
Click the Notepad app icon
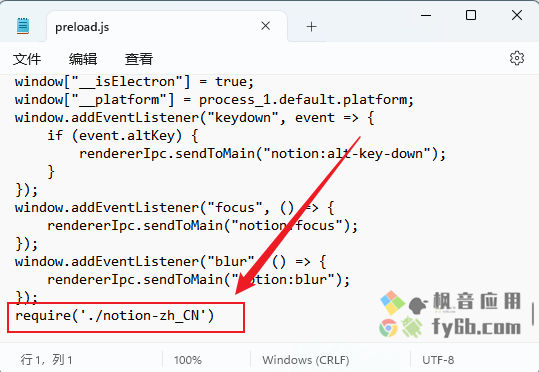(x=23, y=26)
